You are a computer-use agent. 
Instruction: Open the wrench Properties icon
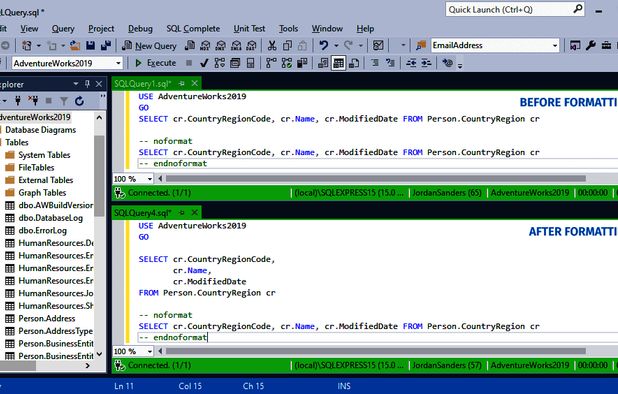point(590,45)
